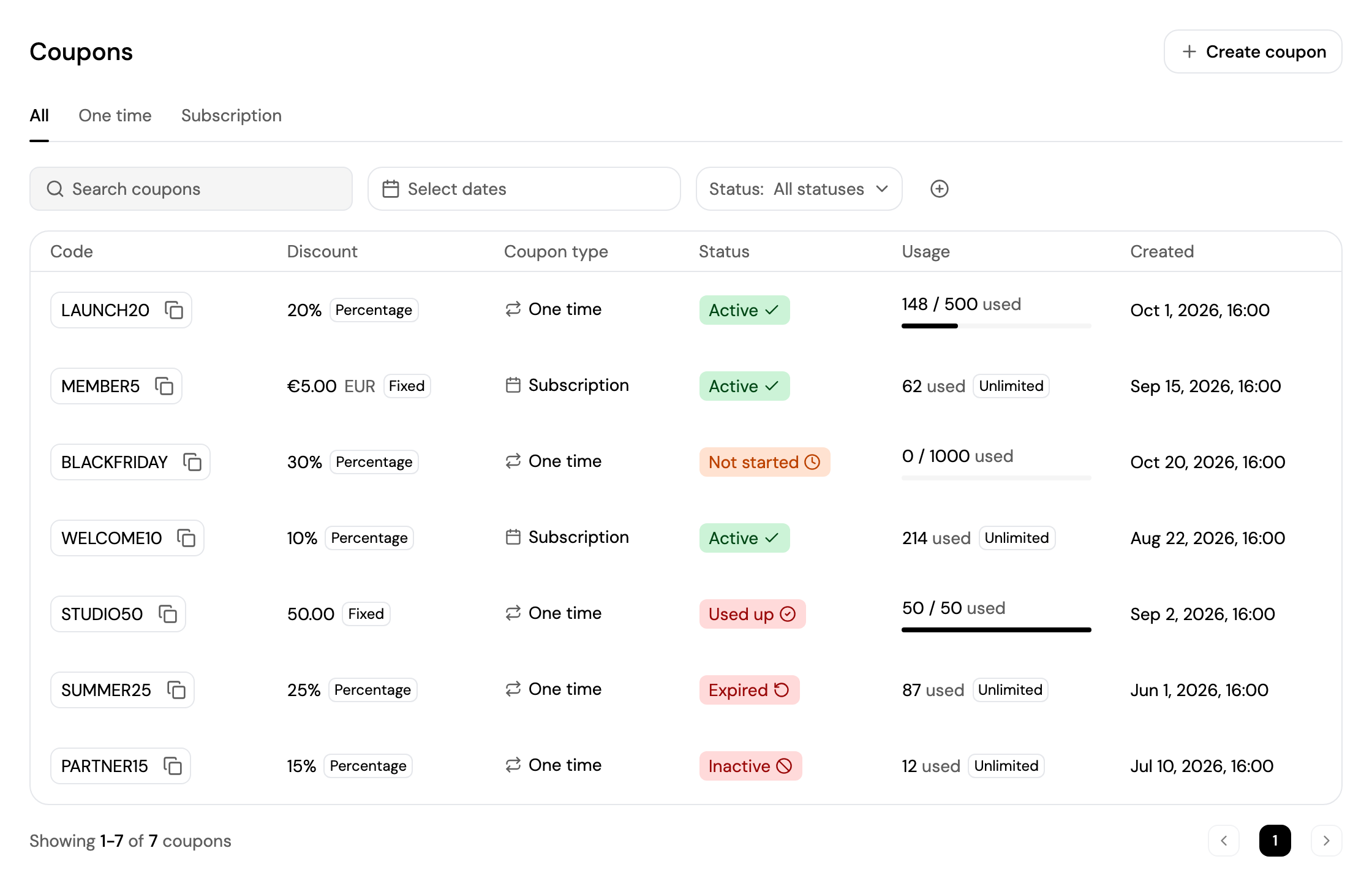Copy the PARTNER15 coupon code
Screen dimensions: 1372x886
(173, 766)
